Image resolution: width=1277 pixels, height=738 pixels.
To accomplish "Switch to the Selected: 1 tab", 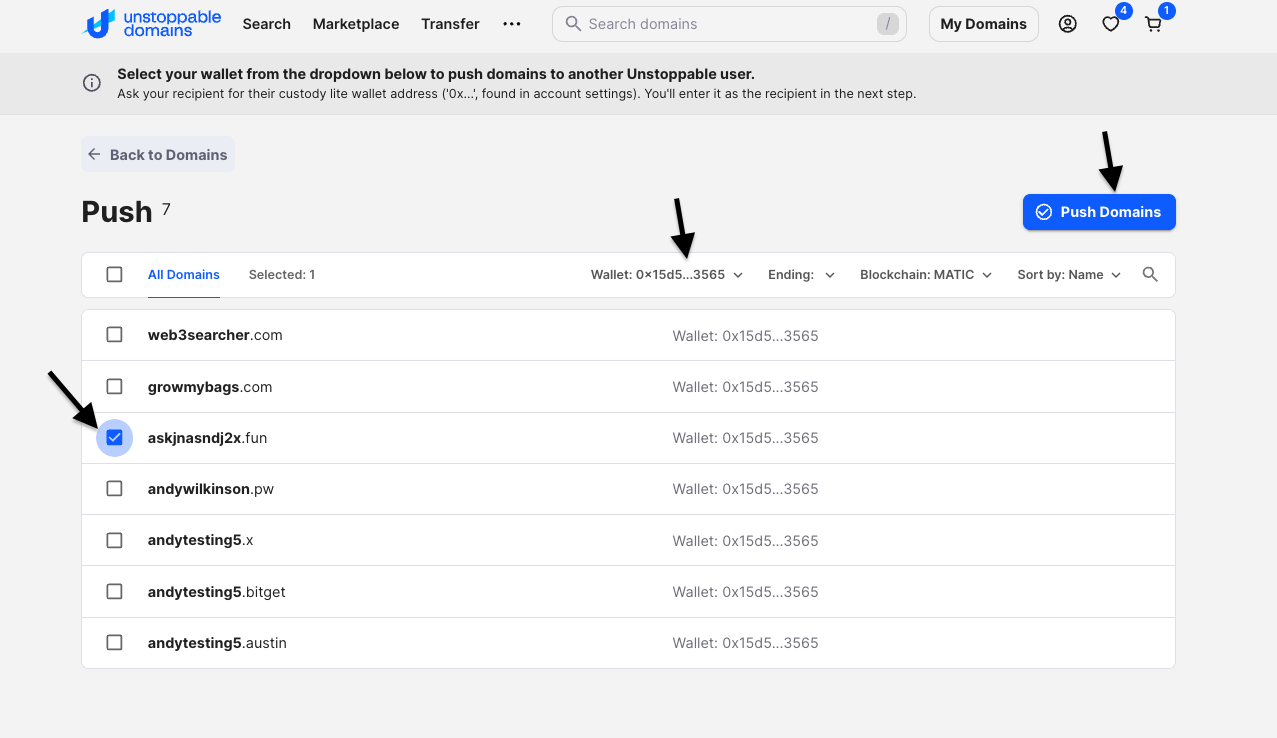I will (x=282, y=274).
